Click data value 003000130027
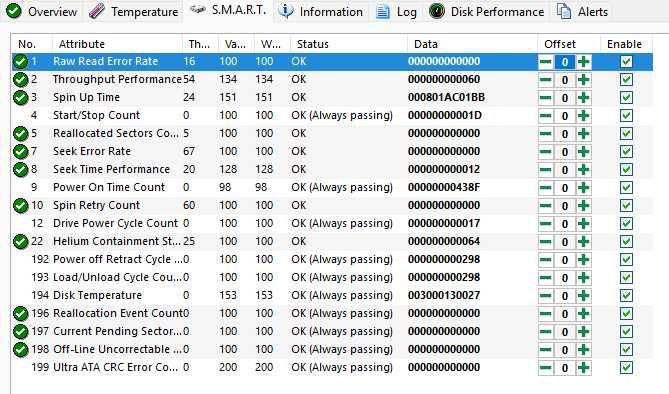Screen dimensions: 669x394 pyautogui.click(x=444, y=295)
